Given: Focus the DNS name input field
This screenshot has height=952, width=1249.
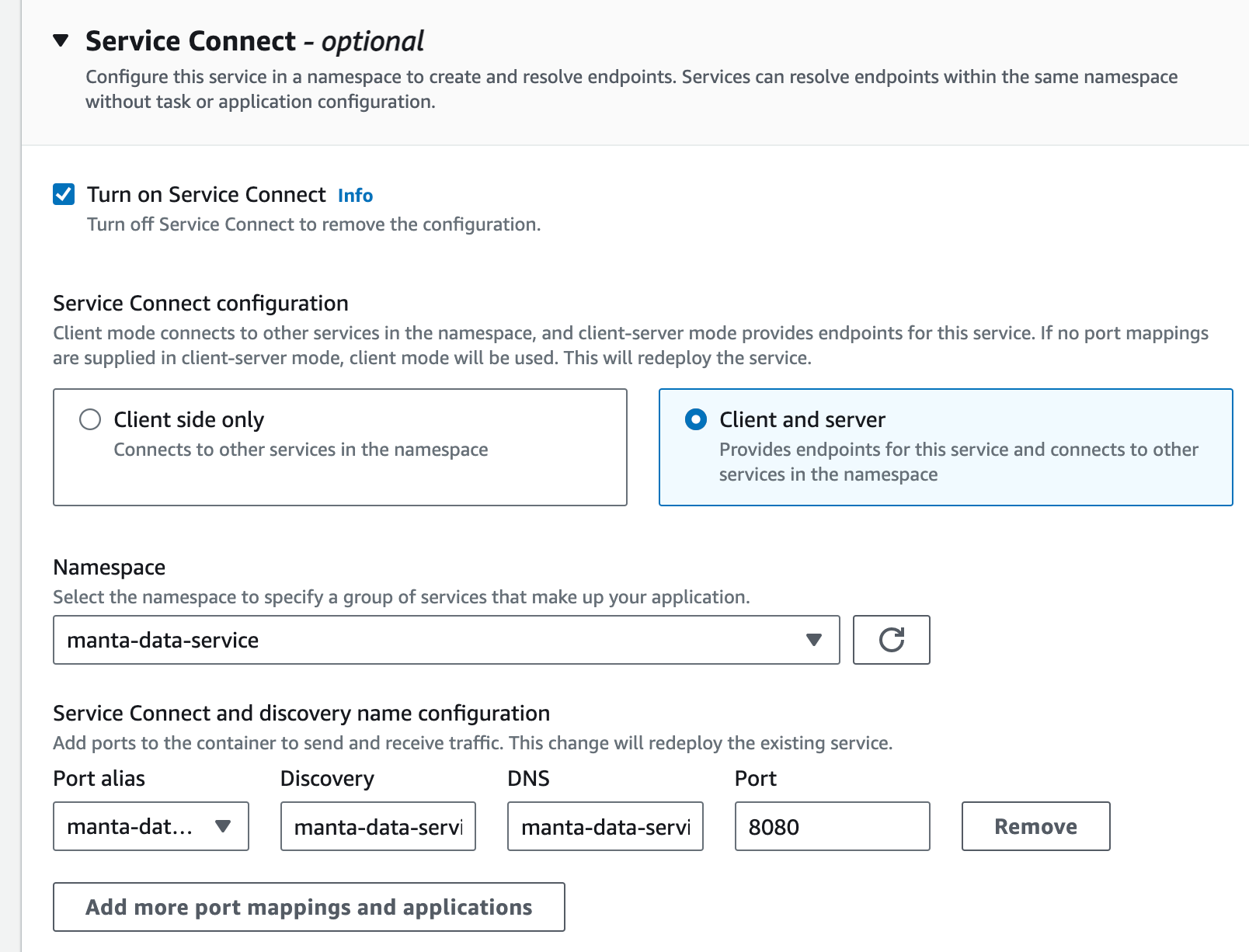Looking at the screenshot, I should tap(605, 826).
